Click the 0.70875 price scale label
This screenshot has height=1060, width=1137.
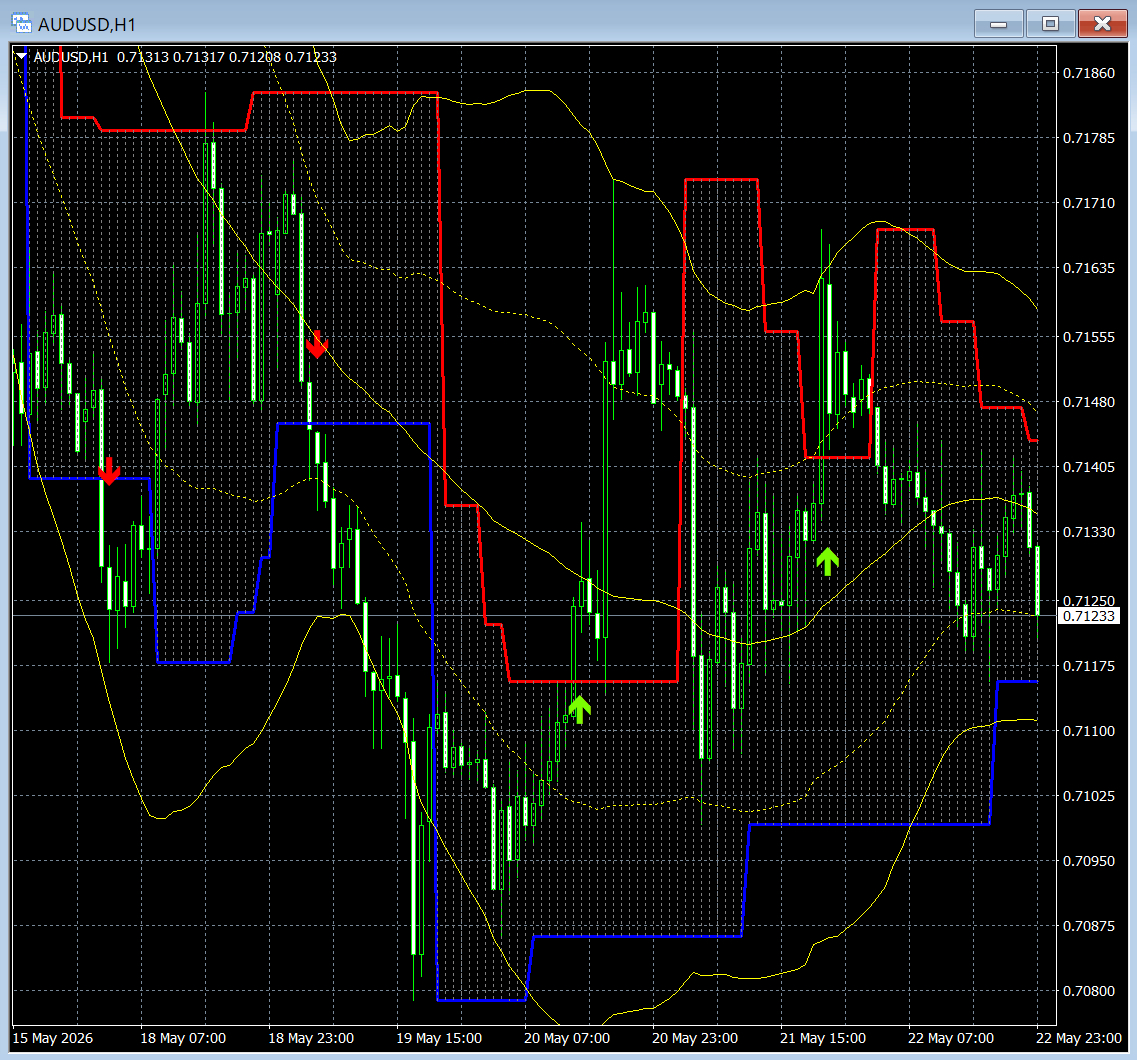[x=1088, y=926]
